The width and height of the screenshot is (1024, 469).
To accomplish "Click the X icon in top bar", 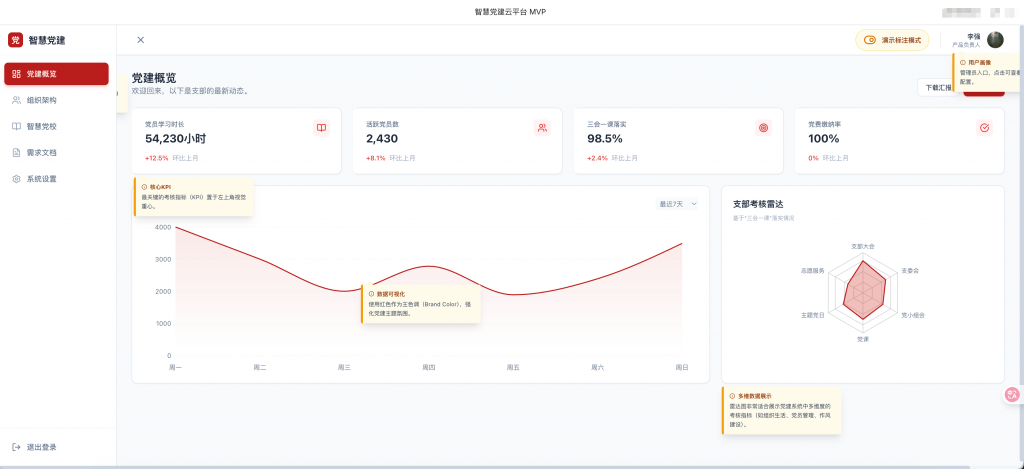I will click(140, 40).
